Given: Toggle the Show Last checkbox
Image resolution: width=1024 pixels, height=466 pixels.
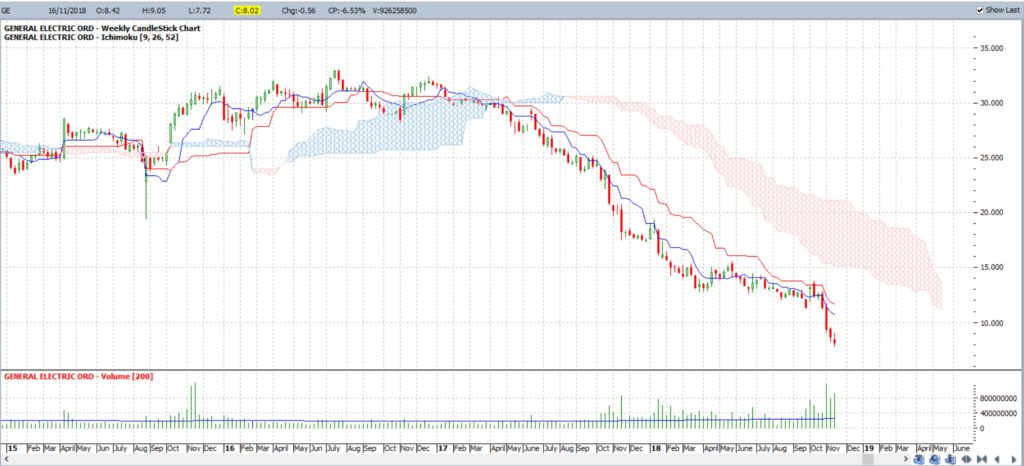Looking at the screenshot, I should coord(980,10).
